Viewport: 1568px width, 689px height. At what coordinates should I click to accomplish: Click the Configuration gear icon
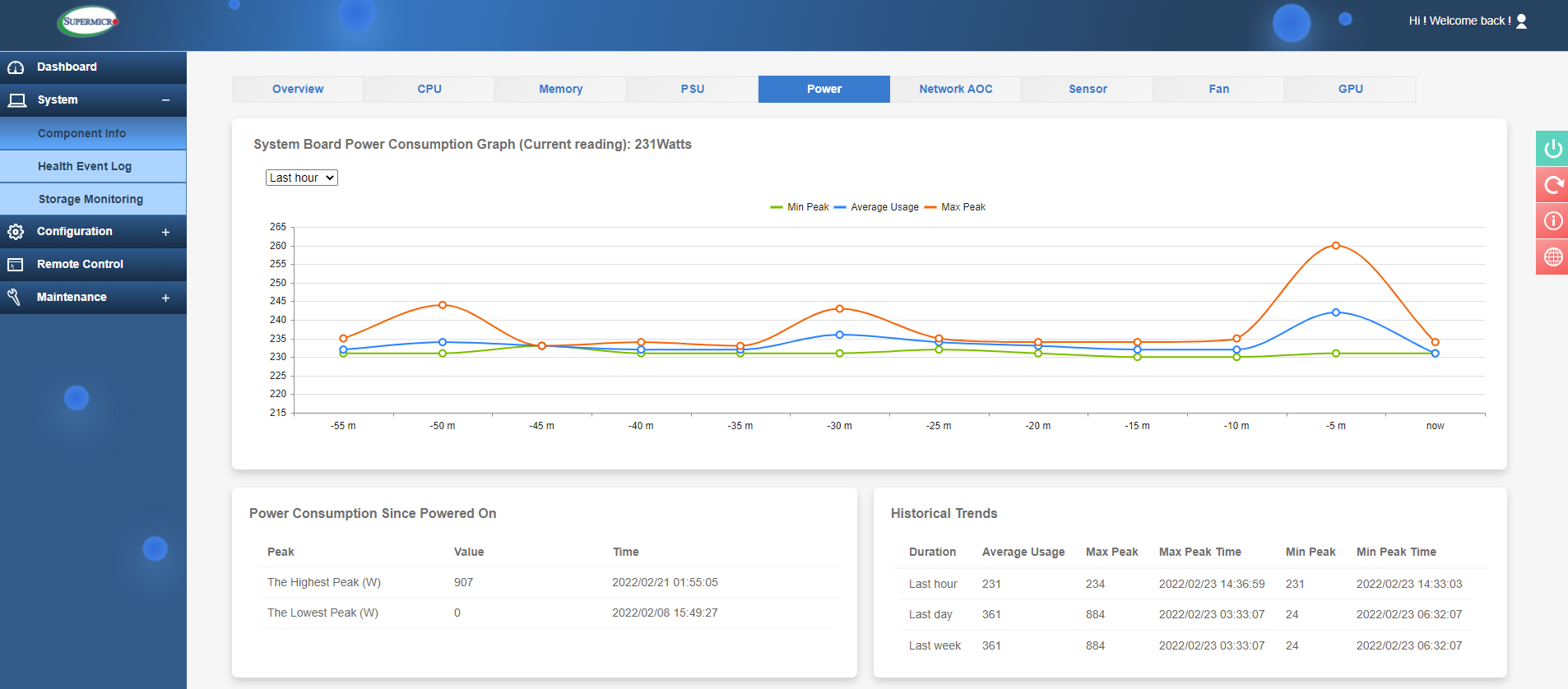tap(16, 232)
